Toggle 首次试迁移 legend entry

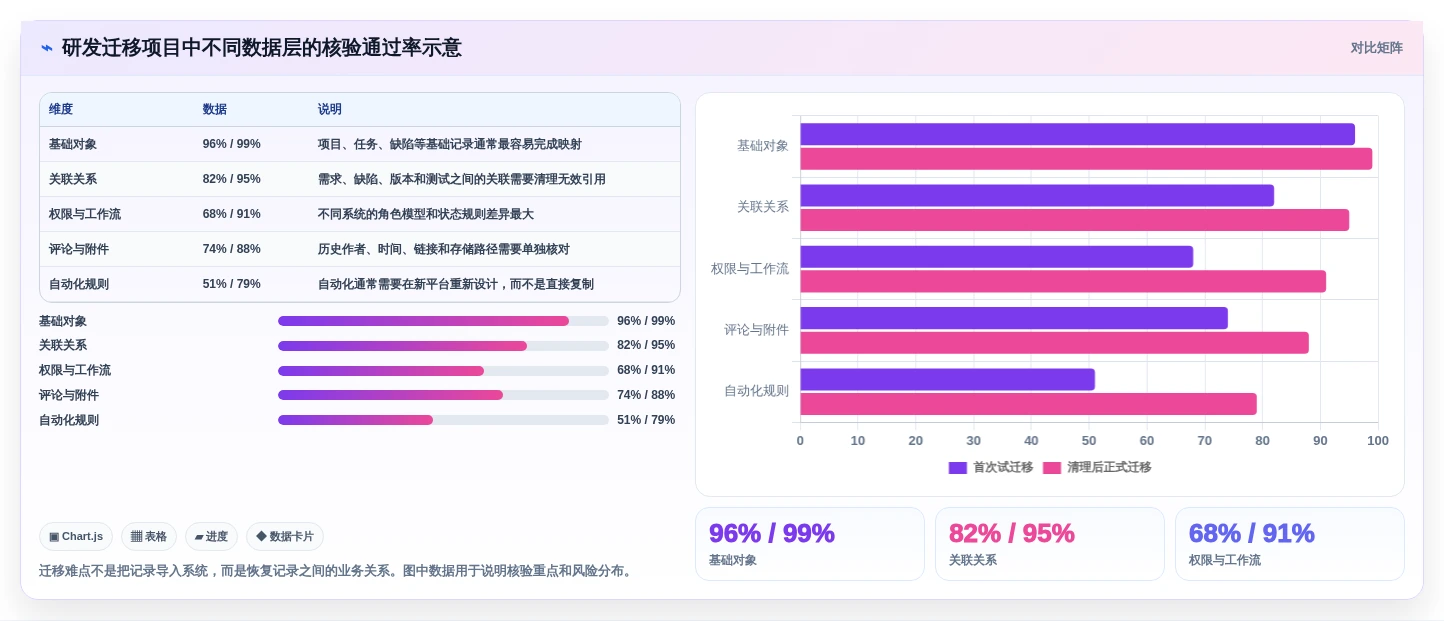[x=990, y=467]
